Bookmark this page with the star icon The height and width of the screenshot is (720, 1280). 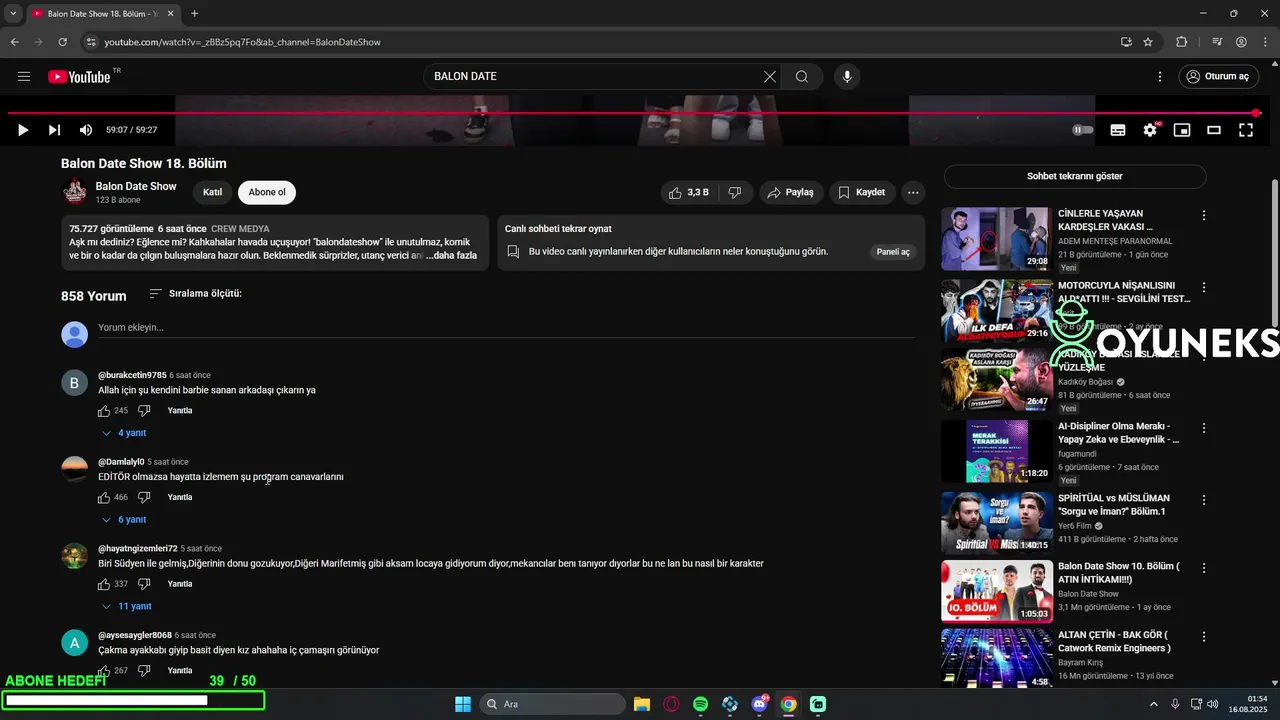click(x=1148, y=42)
